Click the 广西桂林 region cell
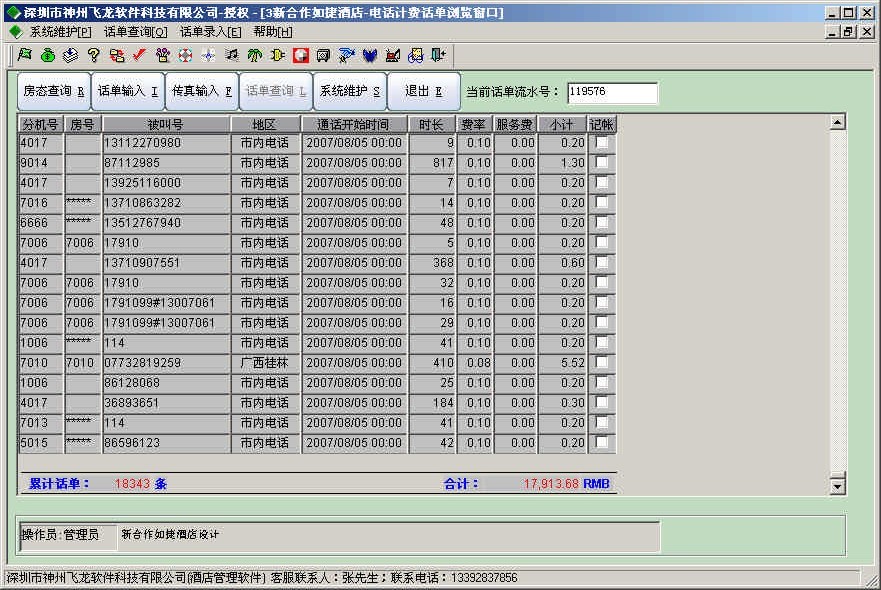Screen dimensions: 881x590 click(x=265, y=363)
